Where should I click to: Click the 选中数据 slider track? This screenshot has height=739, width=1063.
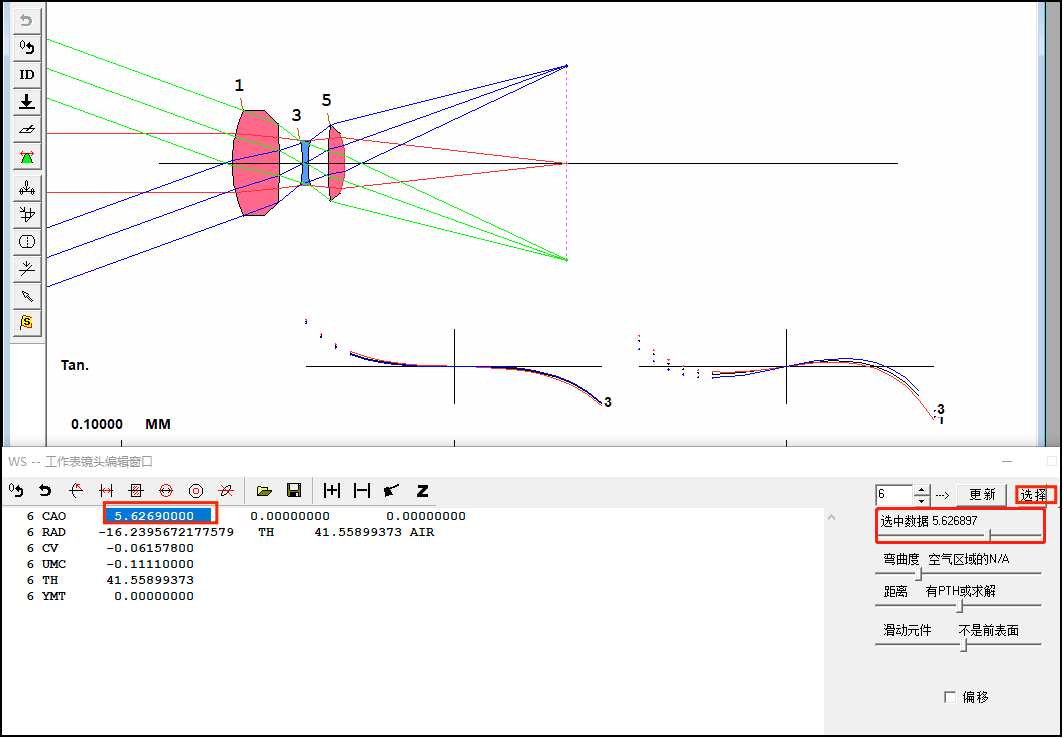[x=959, y=536]
